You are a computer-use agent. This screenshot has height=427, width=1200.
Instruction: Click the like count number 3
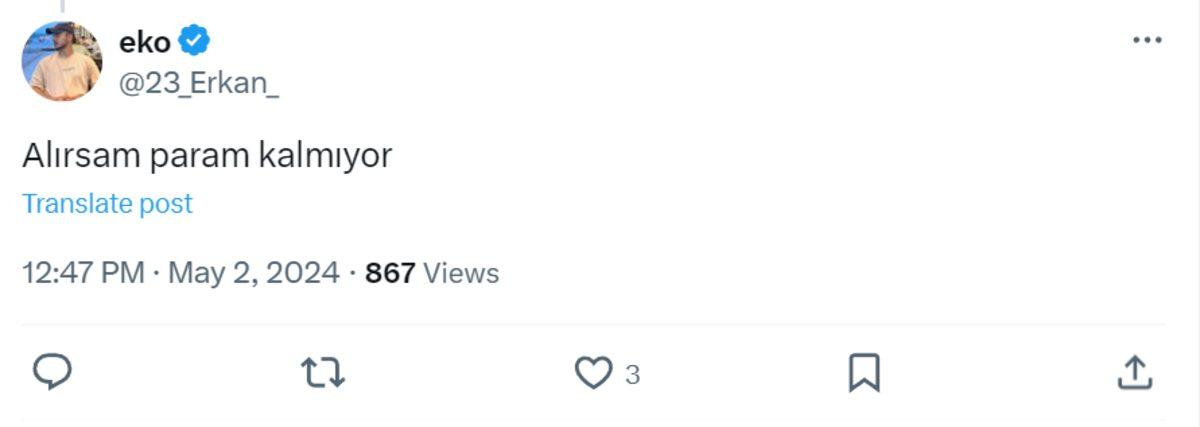632,374
